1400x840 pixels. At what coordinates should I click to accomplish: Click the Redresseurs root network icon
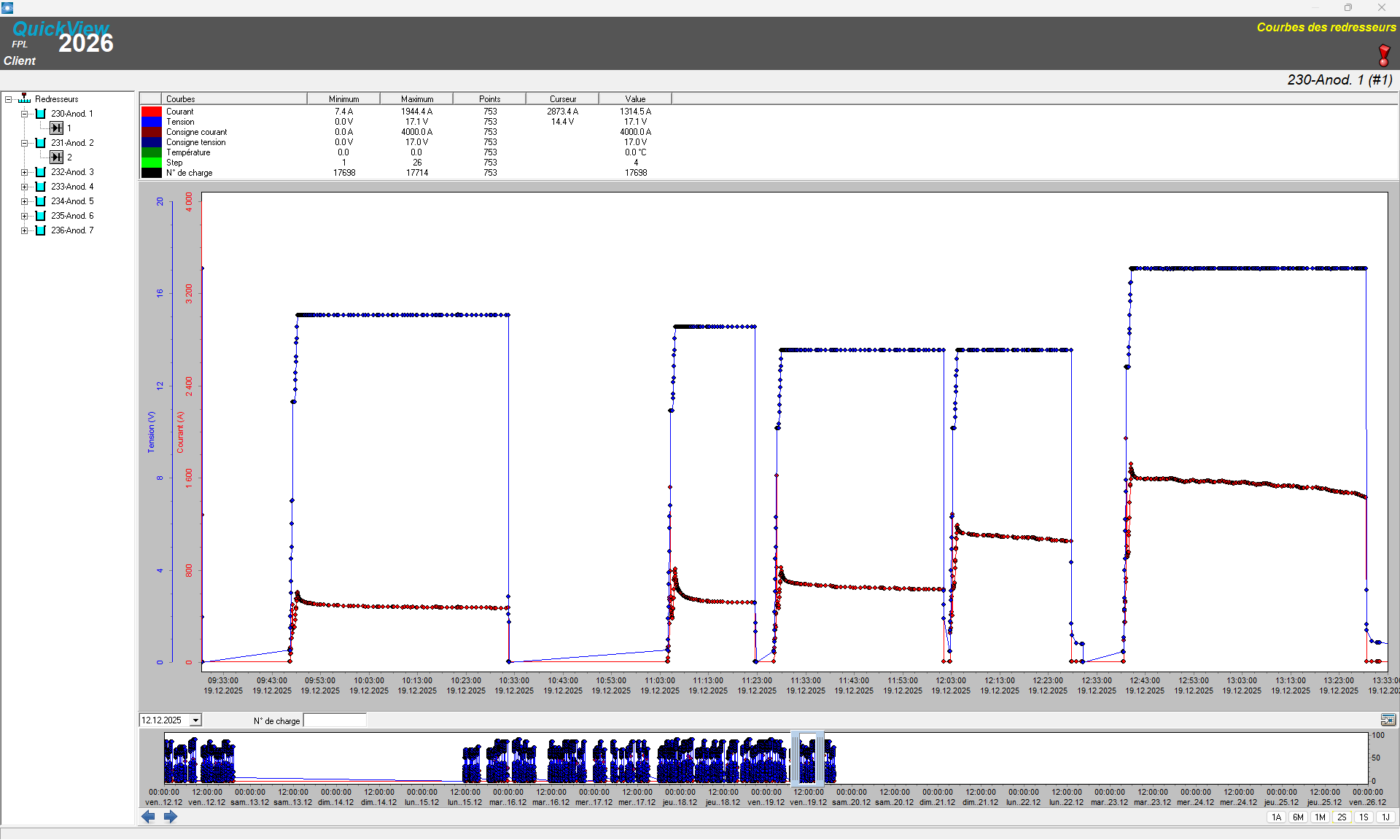[x=25, y=98]
